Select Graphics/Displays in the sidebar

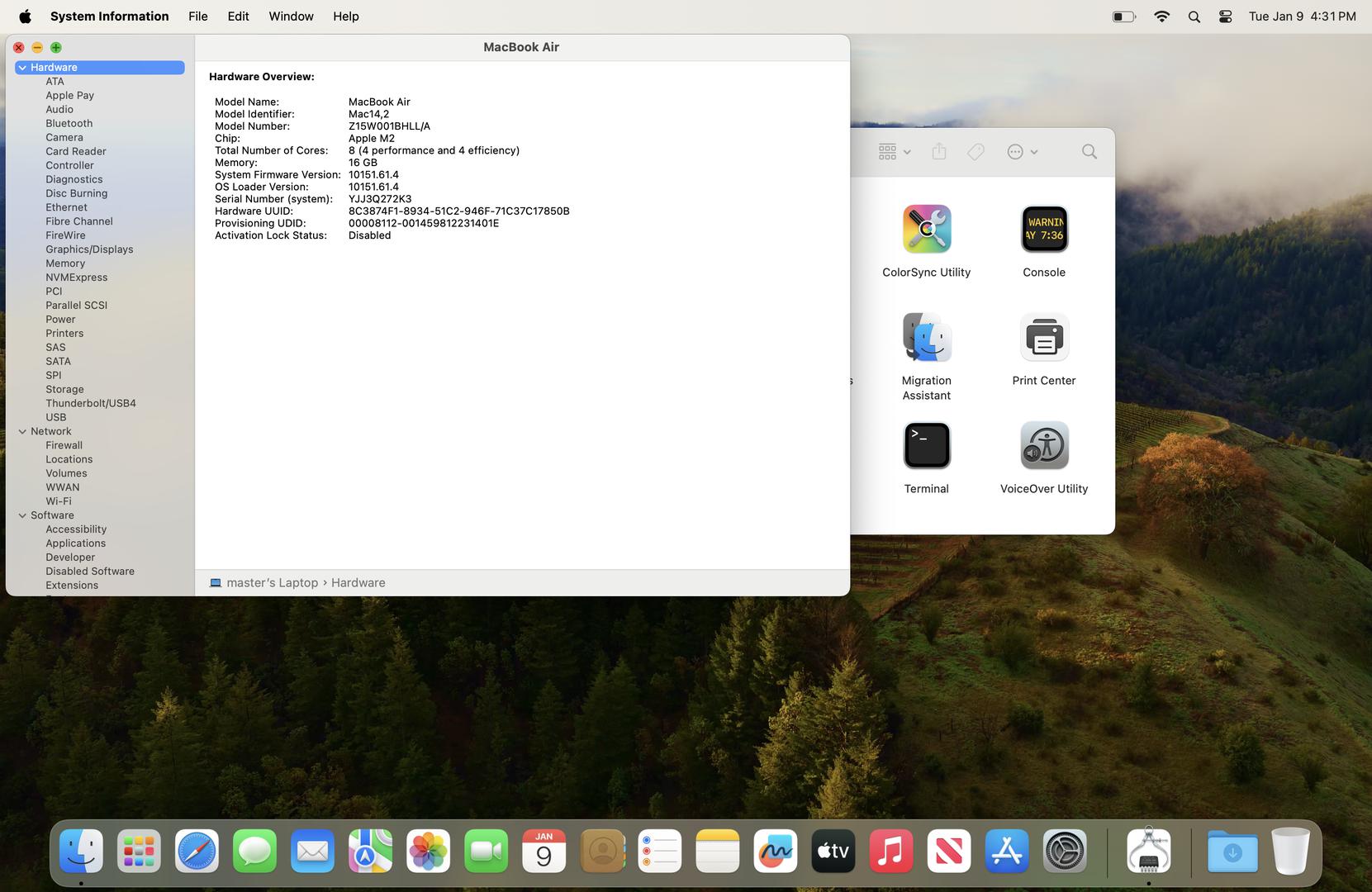(x=89, y=249)
